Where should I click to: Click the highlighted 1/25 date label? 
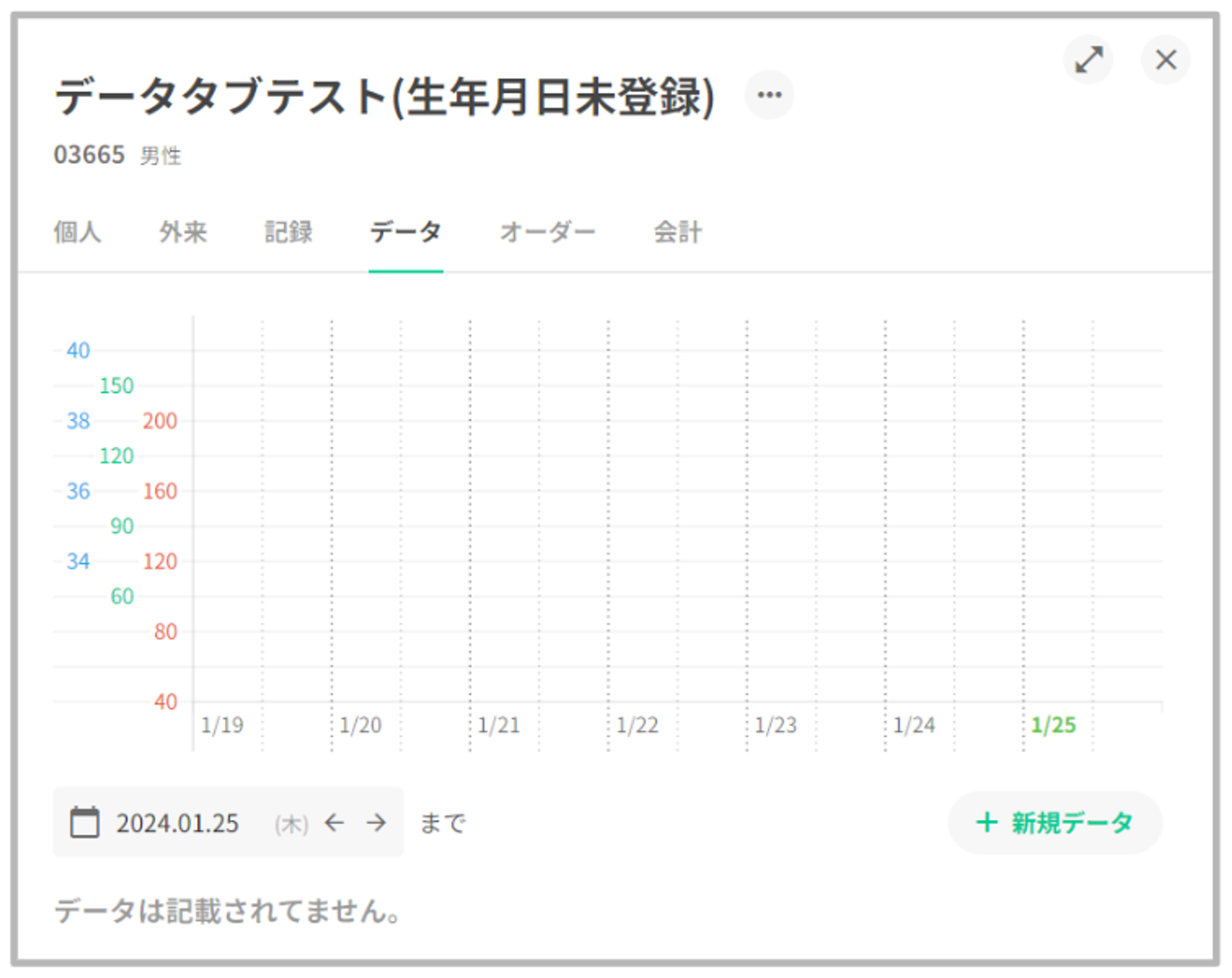click(x=1053, y=725)
